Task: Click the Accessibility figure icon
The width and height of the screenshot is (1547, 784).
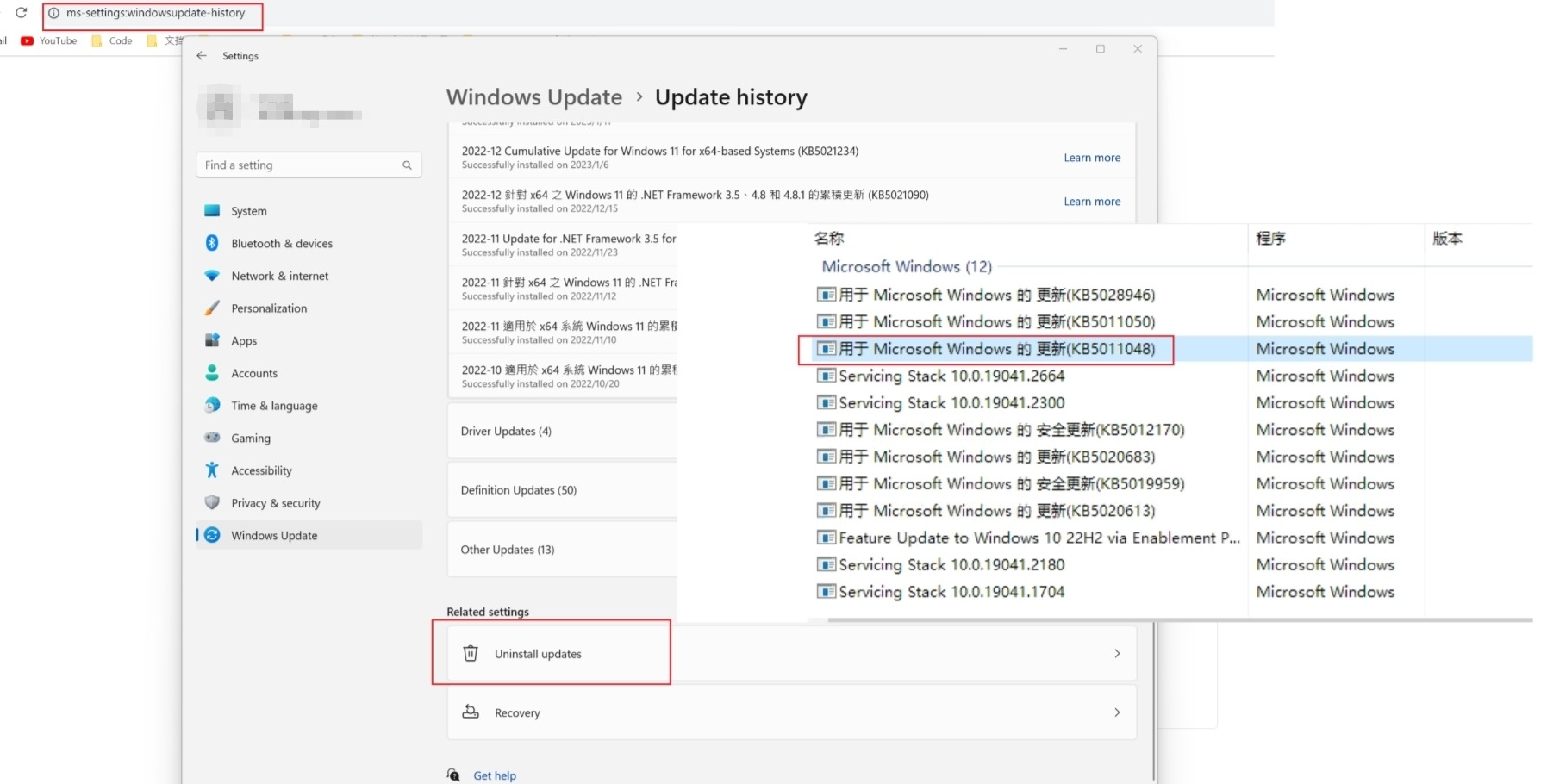Action: click(x=212, y=470)
